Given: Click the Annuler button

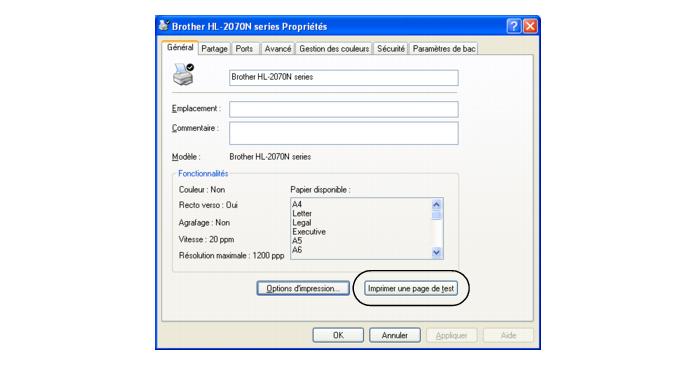Looking at the screenshot, I should (x=395, y=335).
